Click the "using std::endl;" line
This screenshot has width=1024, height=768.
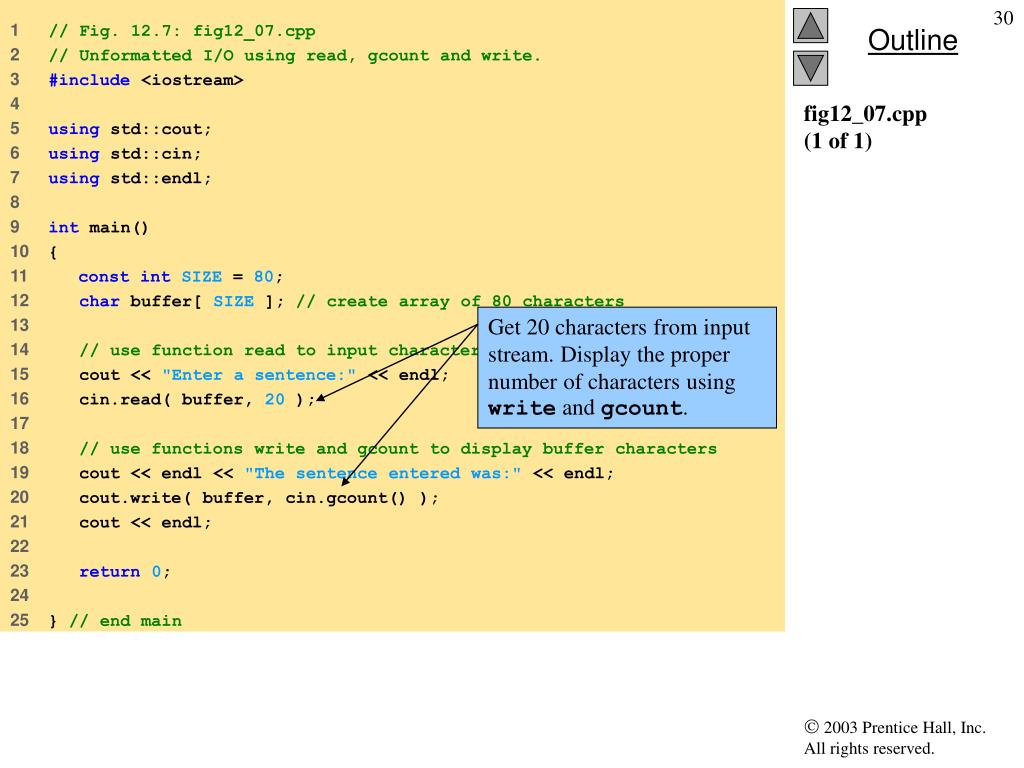tap(130, 178)
